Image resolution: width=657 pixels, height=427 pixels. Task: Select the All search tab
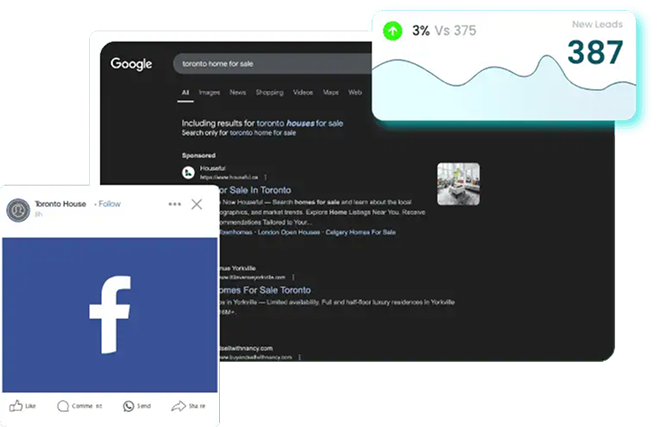[185, 93]
